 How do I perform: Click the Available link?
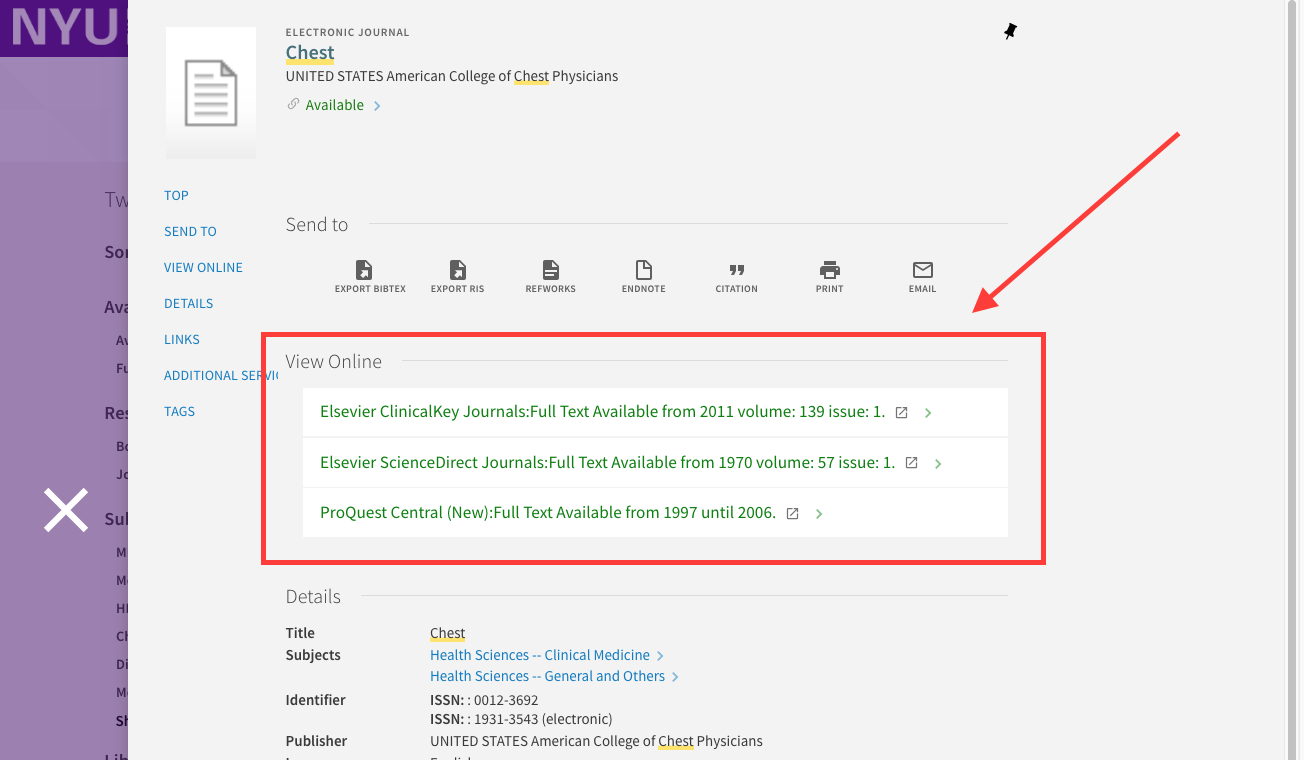(x=335, y=105)
